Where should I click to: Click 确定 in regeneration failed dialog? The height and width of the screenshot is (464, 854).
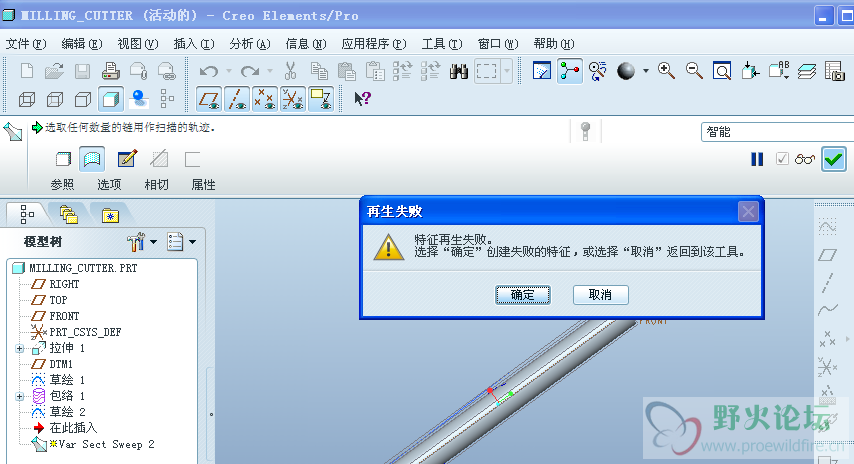(523, 295)
